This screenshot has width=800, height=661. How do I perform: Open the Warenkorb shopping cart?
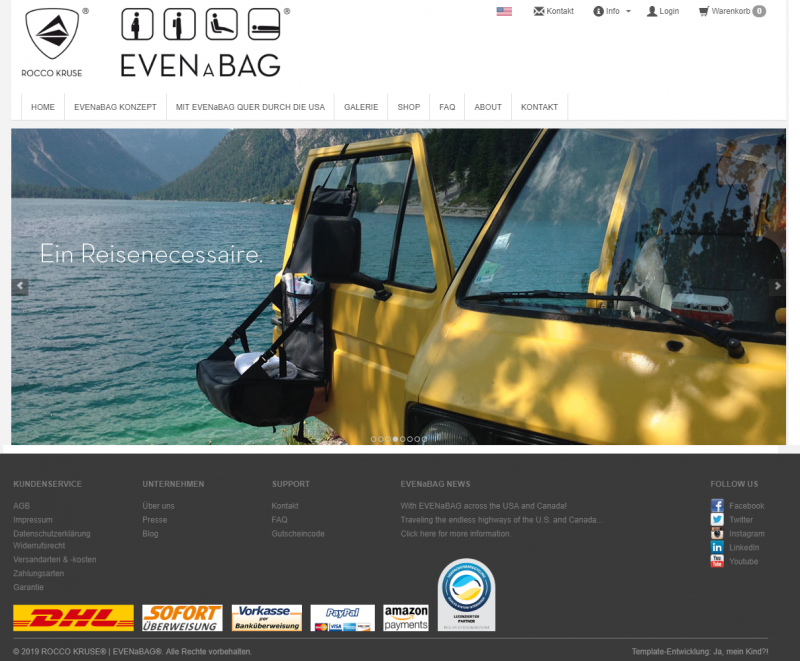[732, 11]
